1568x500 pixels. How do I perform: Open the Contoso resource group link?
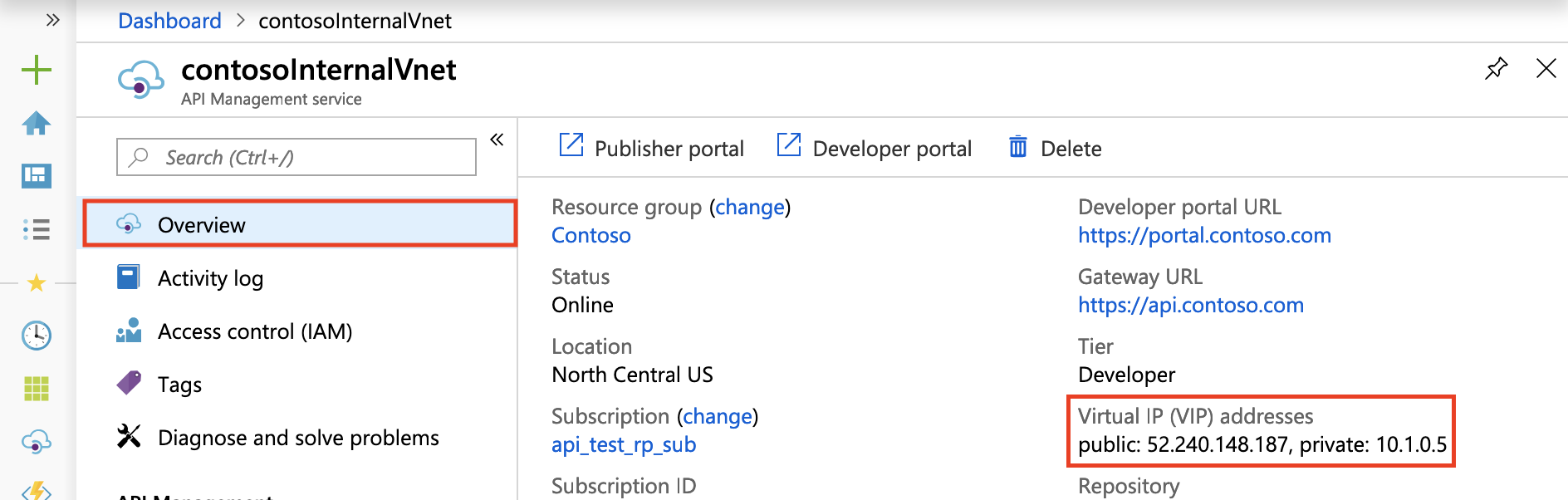[591, 235]
